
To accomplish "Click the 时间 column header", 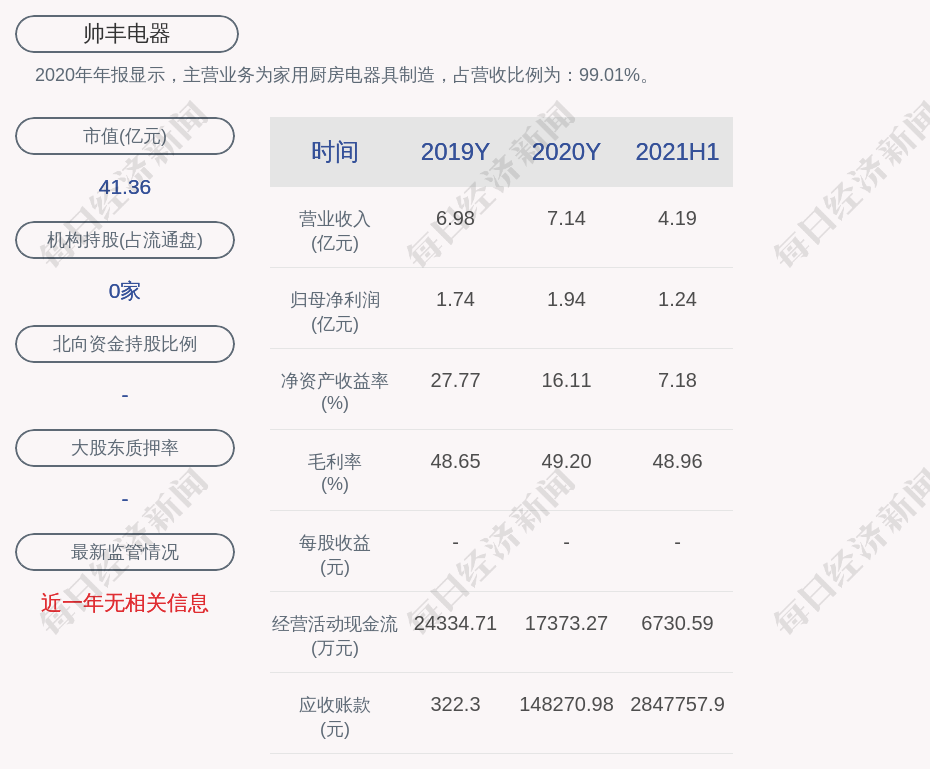I will click(335, 152).
